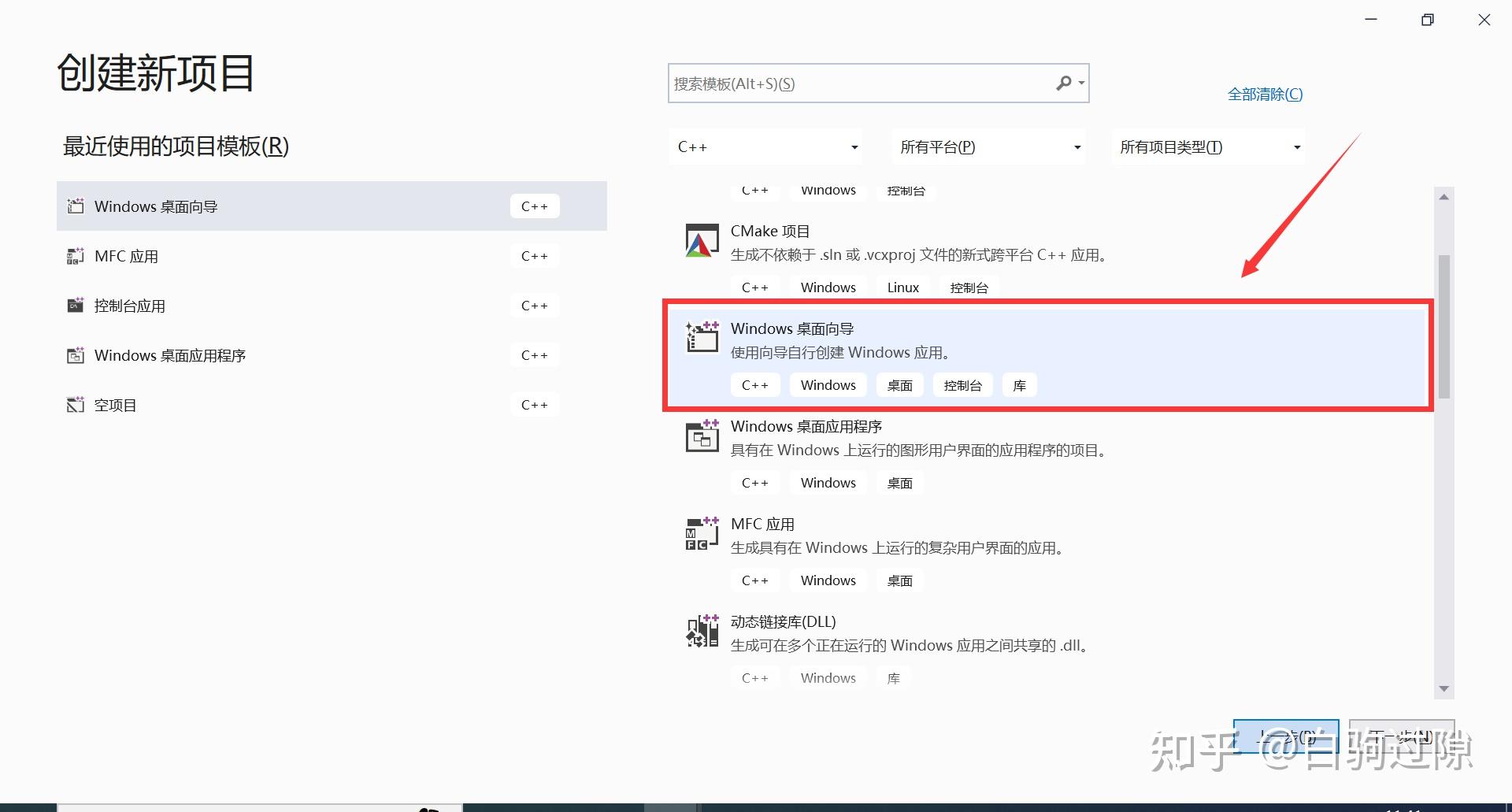
Task: Select 控制台应用 in recent templates
Action: point(332,306)
